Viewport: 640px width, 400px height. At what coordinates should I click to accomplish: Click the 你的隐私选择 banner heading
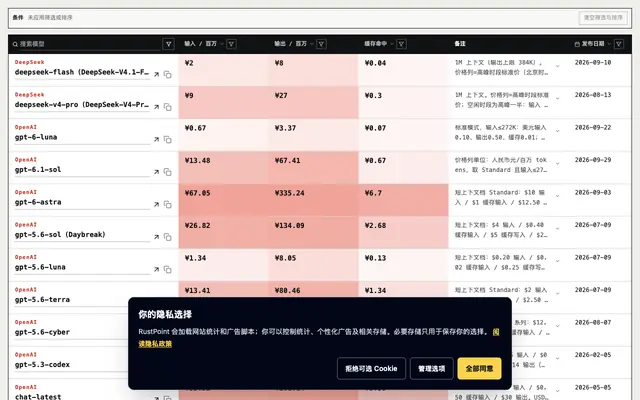(165, 314)
